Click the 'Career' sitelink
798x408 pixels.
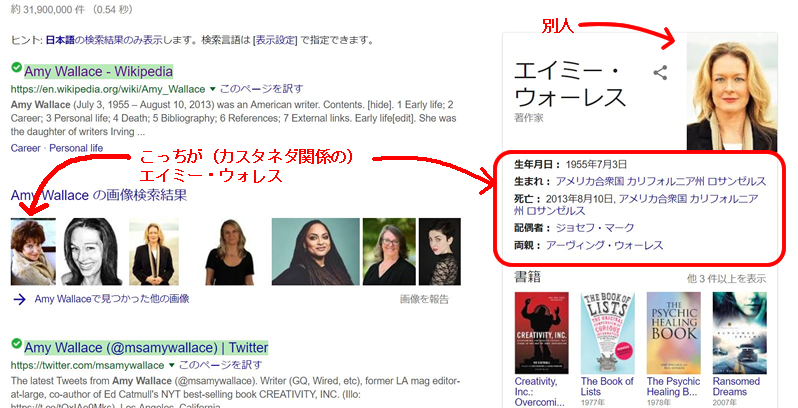click(x=25, y=148)
